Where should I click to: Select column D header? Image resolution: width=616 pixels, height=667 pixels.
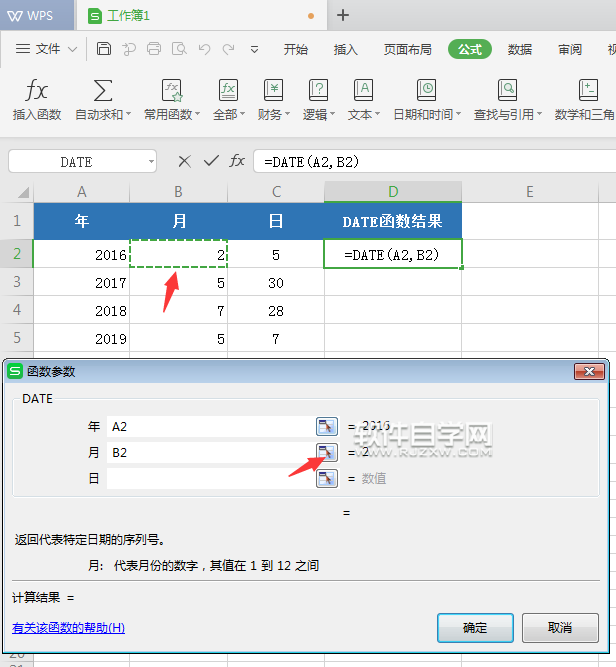393,192
